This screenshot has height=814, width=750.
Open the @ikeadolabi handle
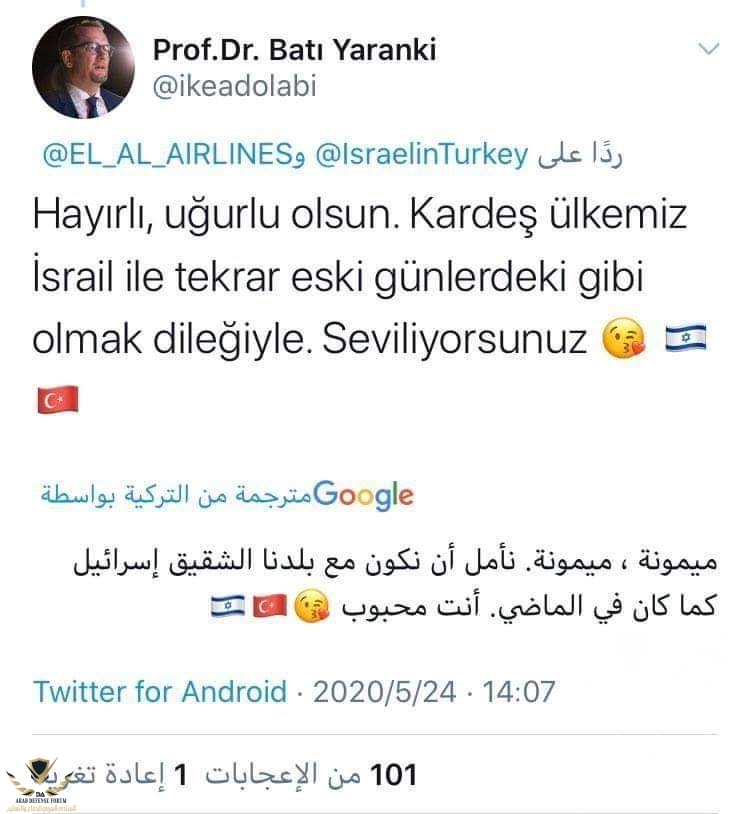[234, 86]
